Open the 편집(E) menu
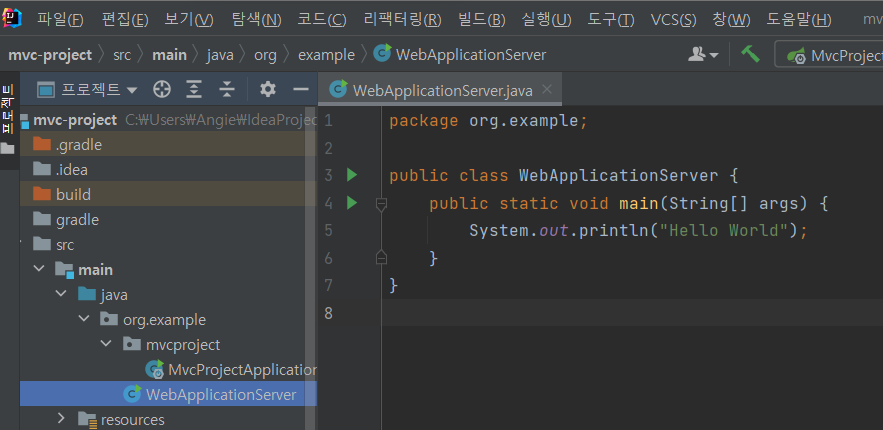The image size is (883, 430). tap(125, 20)
